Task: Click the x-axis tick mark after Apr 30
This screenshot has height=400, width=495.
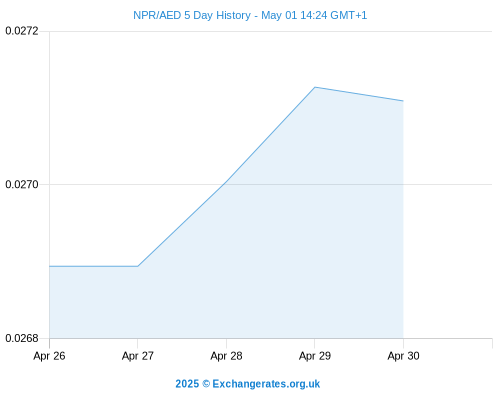Action: (492, 343)
